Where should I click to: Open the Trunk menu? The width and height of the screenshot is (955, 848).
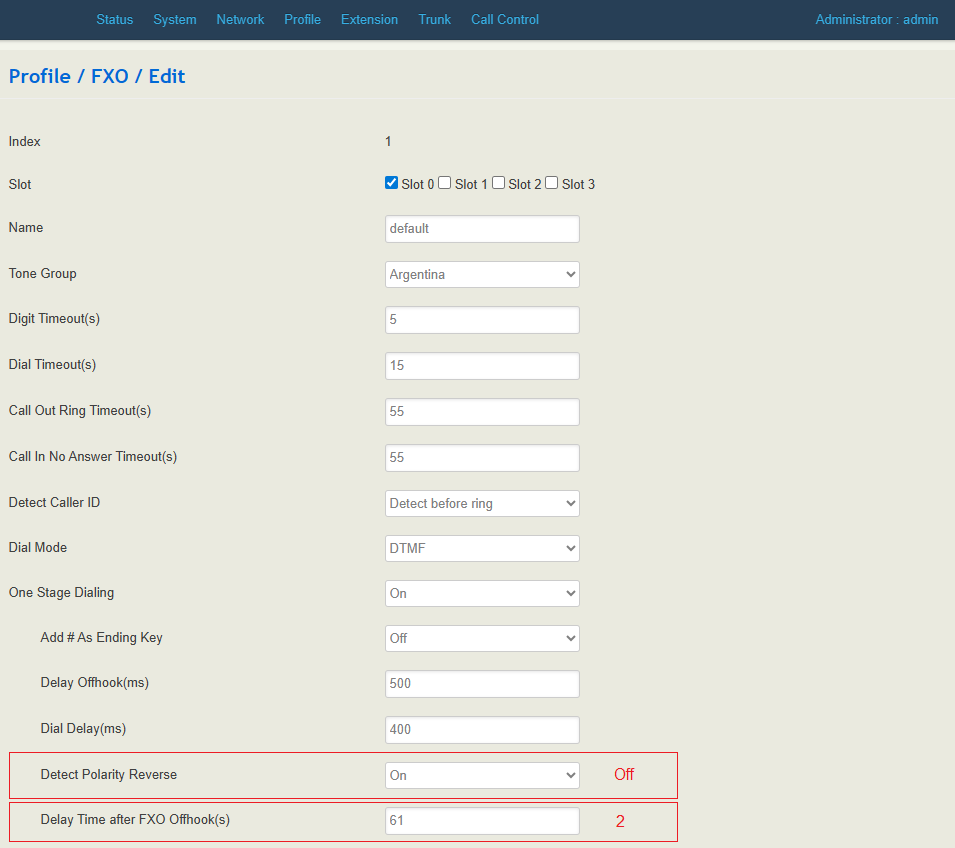point(434,19)
